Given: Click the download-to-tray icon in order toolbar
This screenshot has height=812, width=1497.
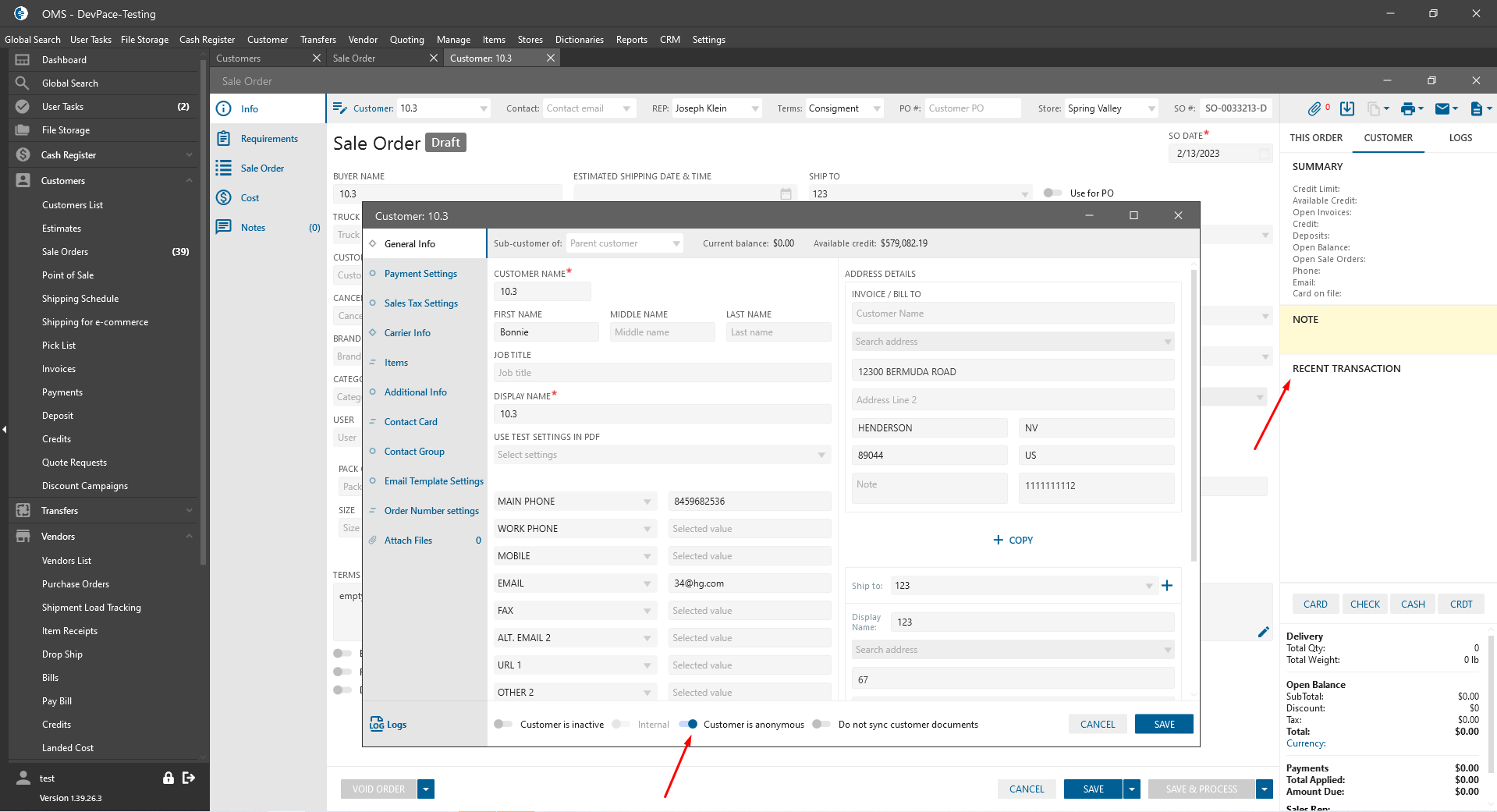Looking at the screenshot, I should tap(1347, 108).
